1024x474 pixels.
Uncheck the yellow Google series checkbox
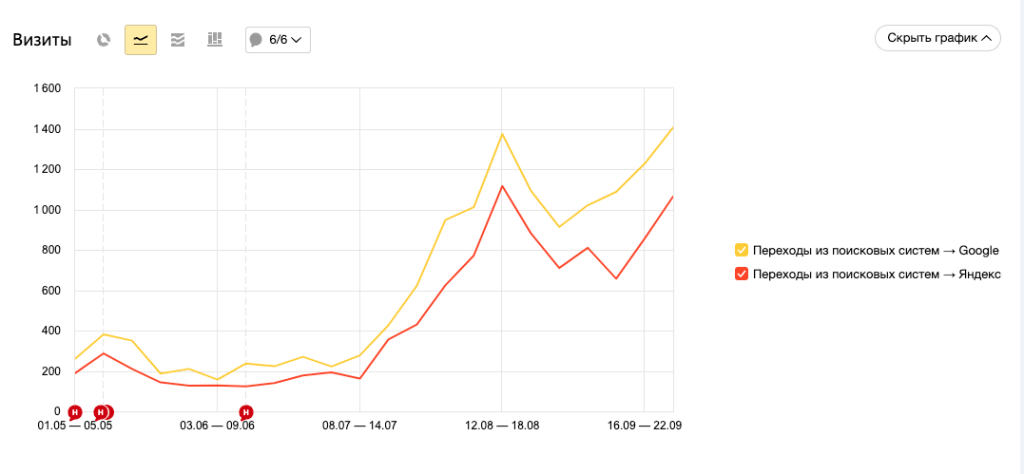tap(741, 250)
